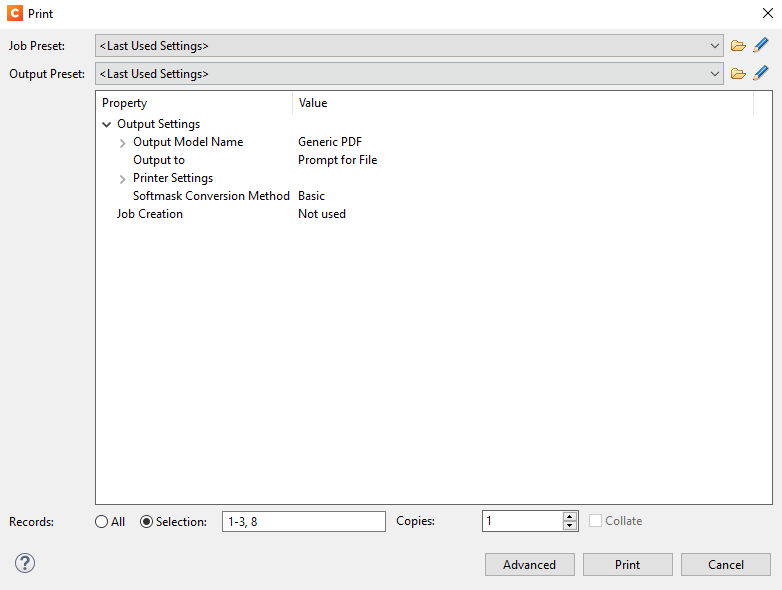Click pencil edit icon for Job Preset
Viewport: 782px width, 590px height.
(761, 45)
